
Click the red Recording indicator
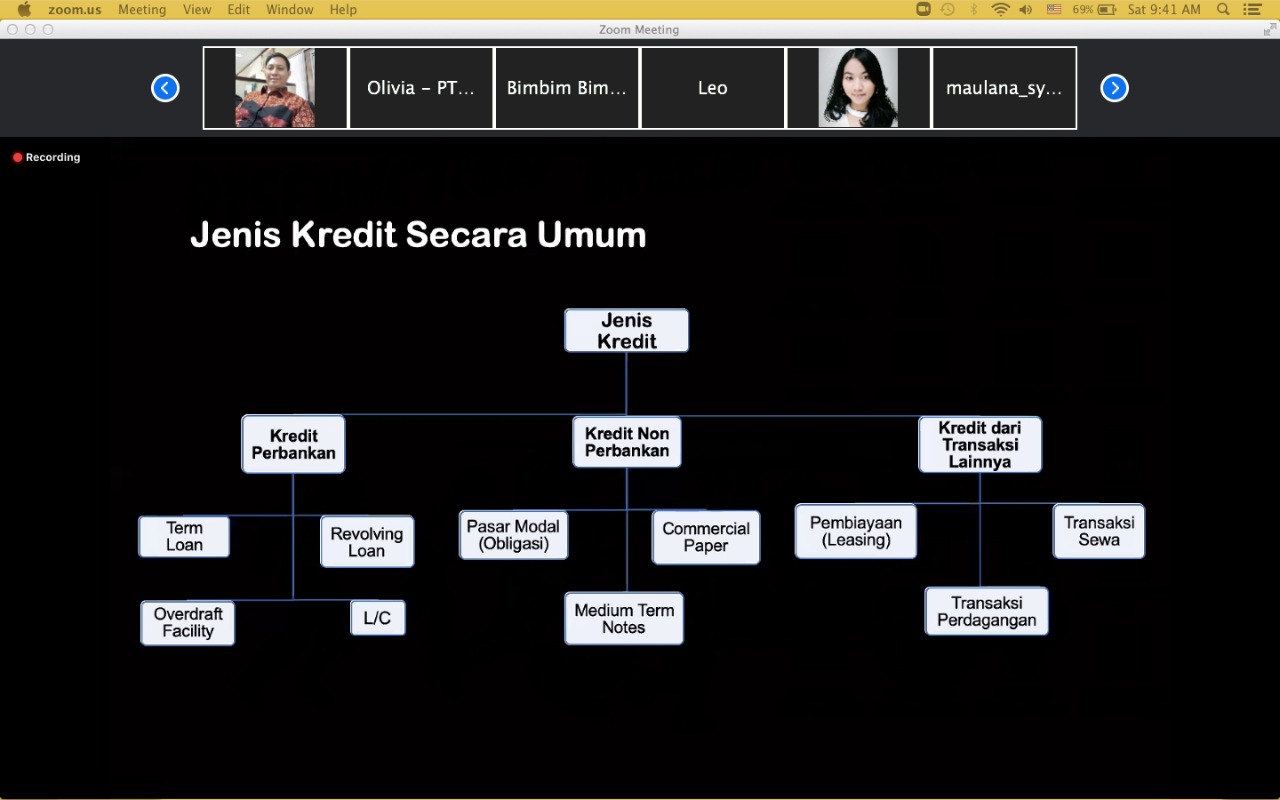(47, 157)
